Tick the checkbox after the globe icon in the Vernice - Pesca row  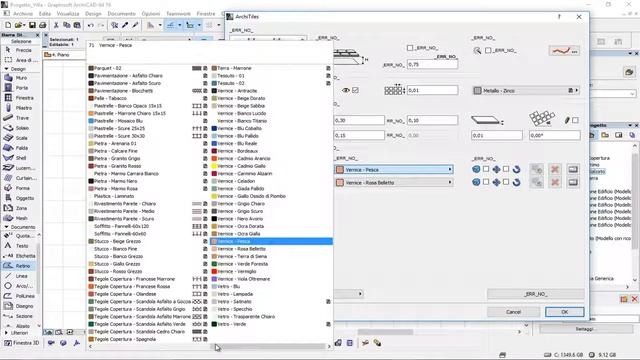486,169
